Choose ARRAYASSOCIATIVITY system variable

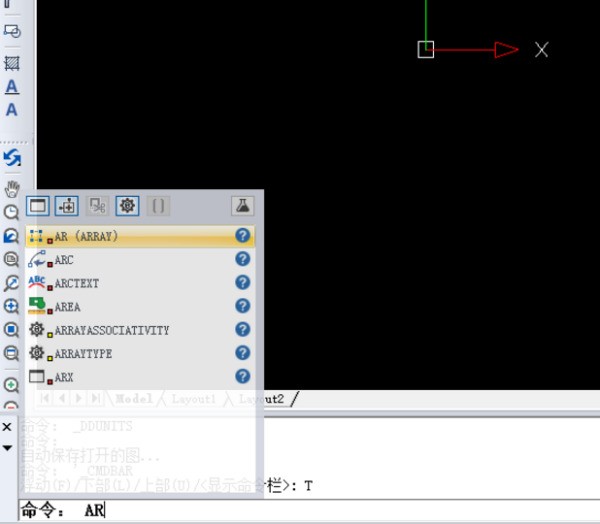[x=140, y=330]
